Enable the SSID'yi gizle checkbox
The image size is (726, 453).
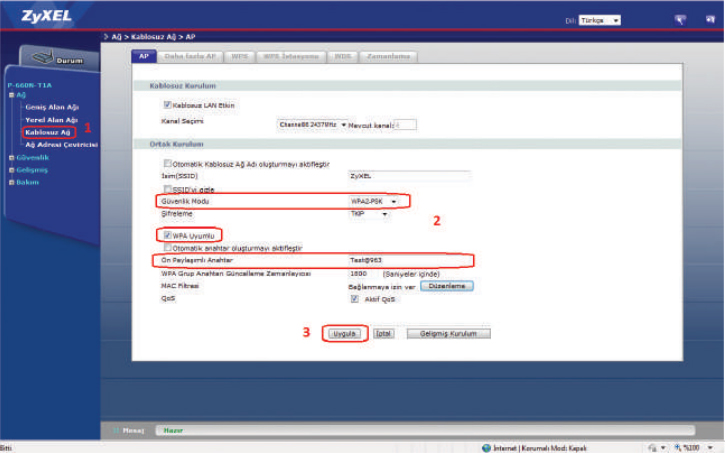pos(167,188)
